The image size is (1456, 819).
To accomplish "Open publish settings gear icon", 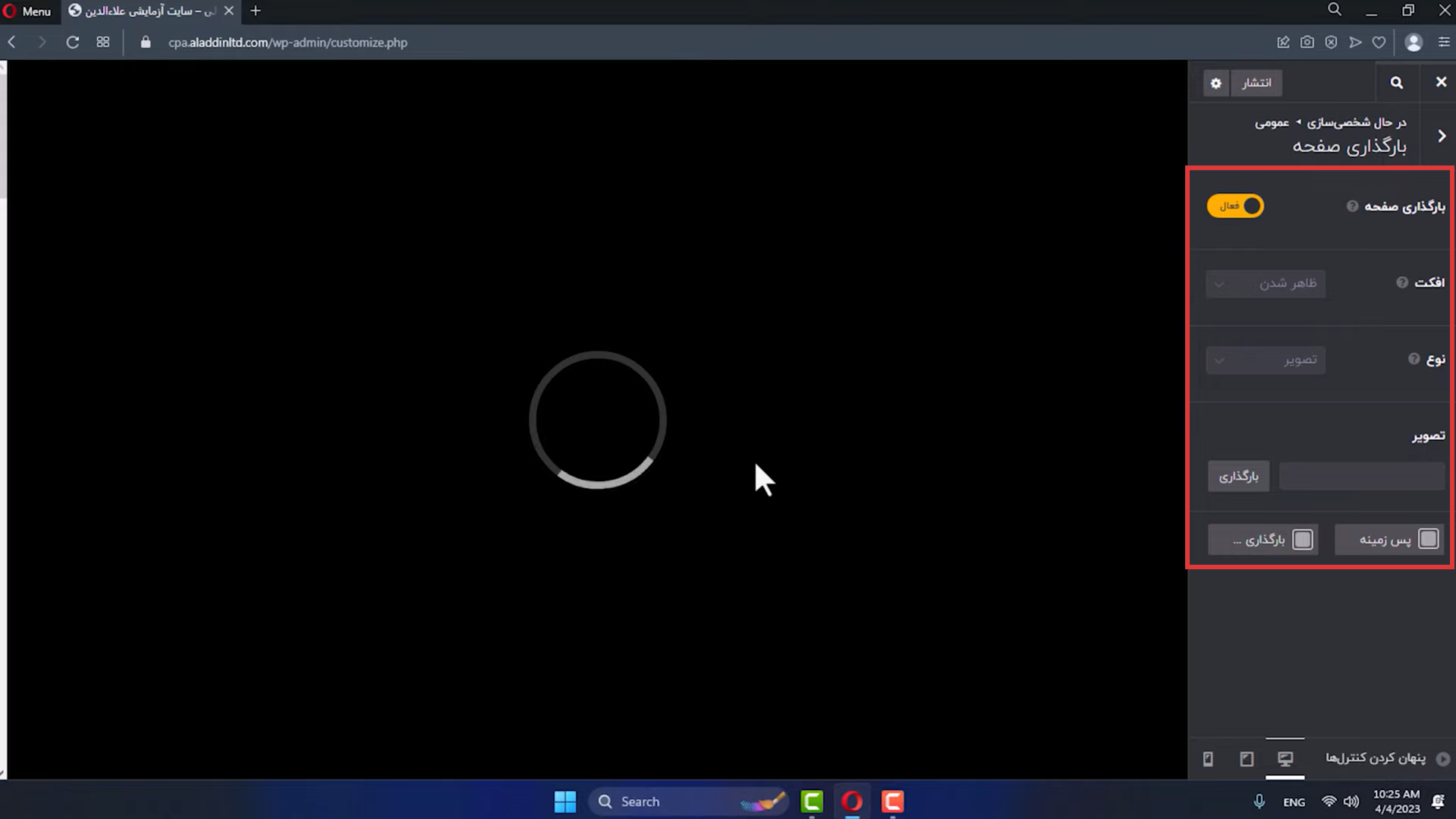I will tap(1216, 83).
